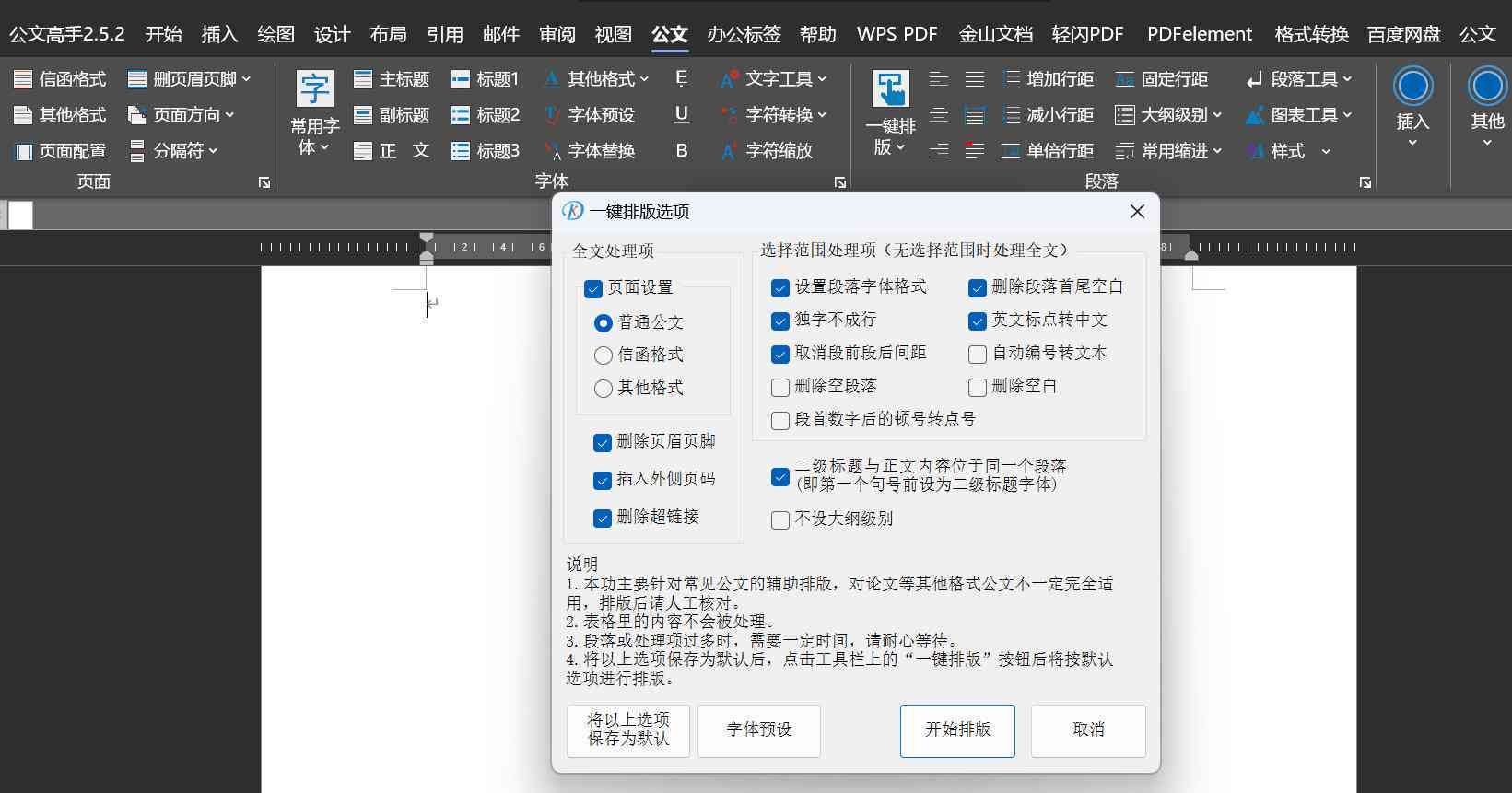Click the 开始排版 button

[957, 731]
